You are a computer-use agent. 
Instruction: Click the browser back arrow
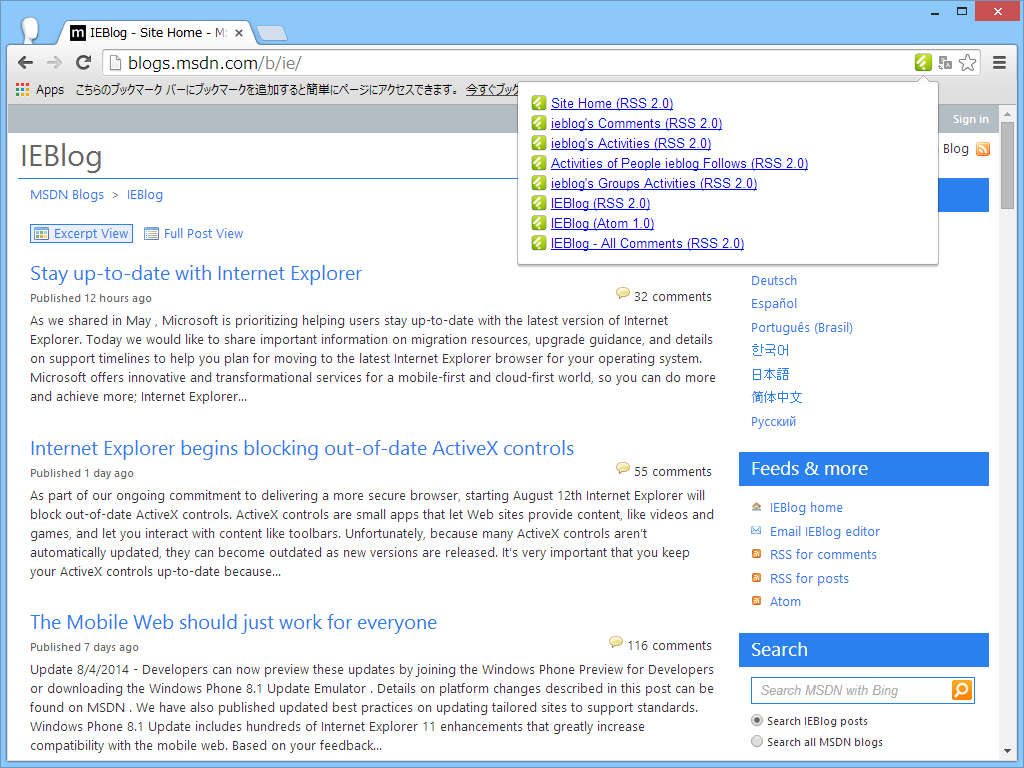[x=25, y=63]
